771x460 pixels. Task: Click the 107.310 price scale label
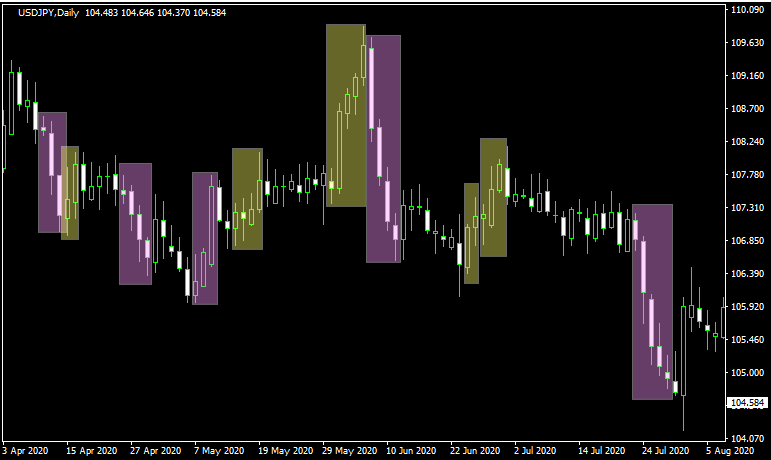[747, 208]
